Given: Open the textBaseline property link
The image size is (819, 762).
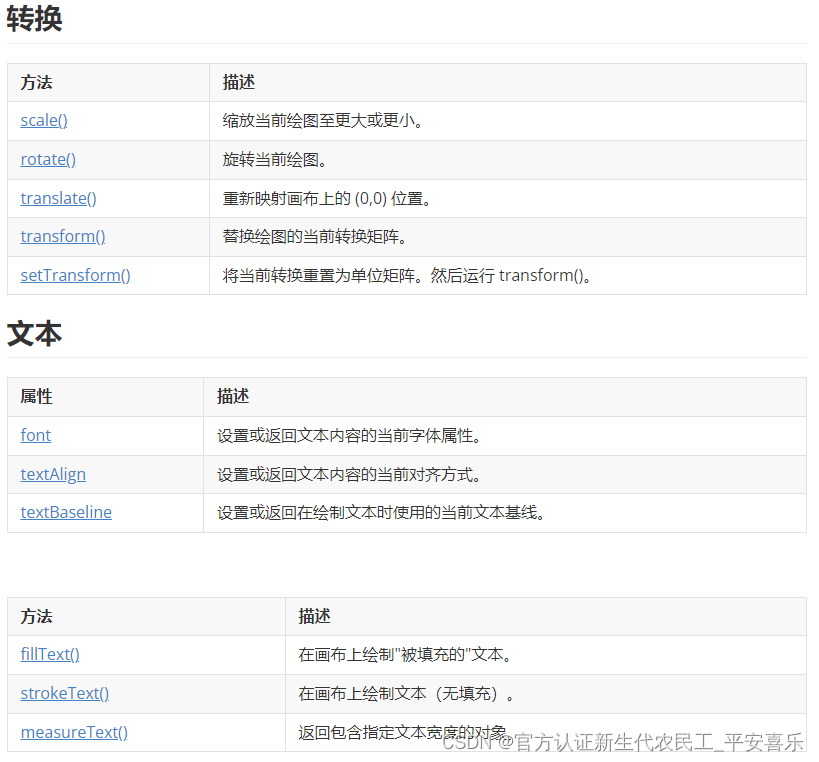Looking at the screenshot, I should coord(66,512).
